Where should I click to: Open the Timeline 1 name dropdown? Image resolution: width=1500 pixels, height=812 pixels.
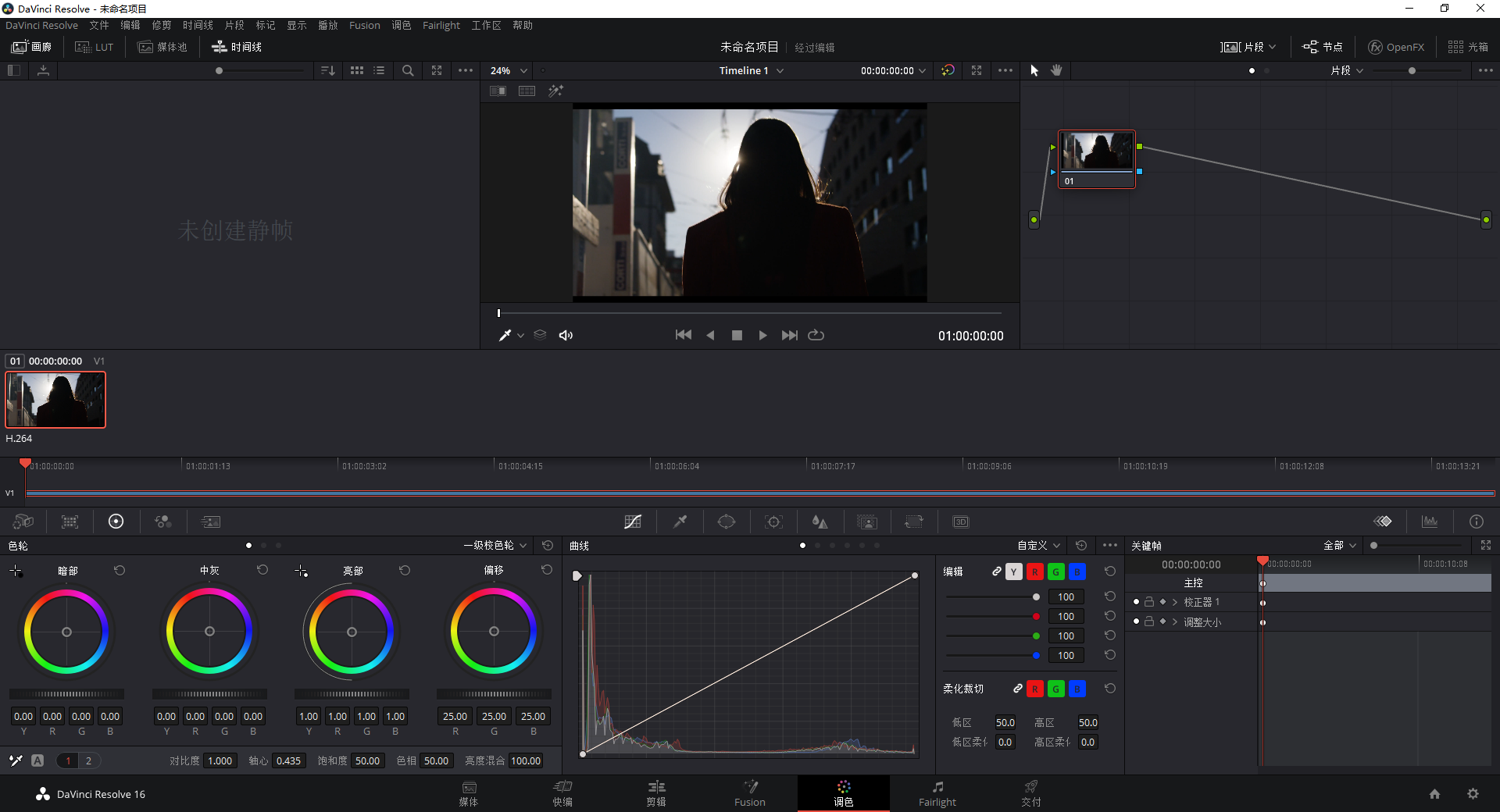click(752, 70)
